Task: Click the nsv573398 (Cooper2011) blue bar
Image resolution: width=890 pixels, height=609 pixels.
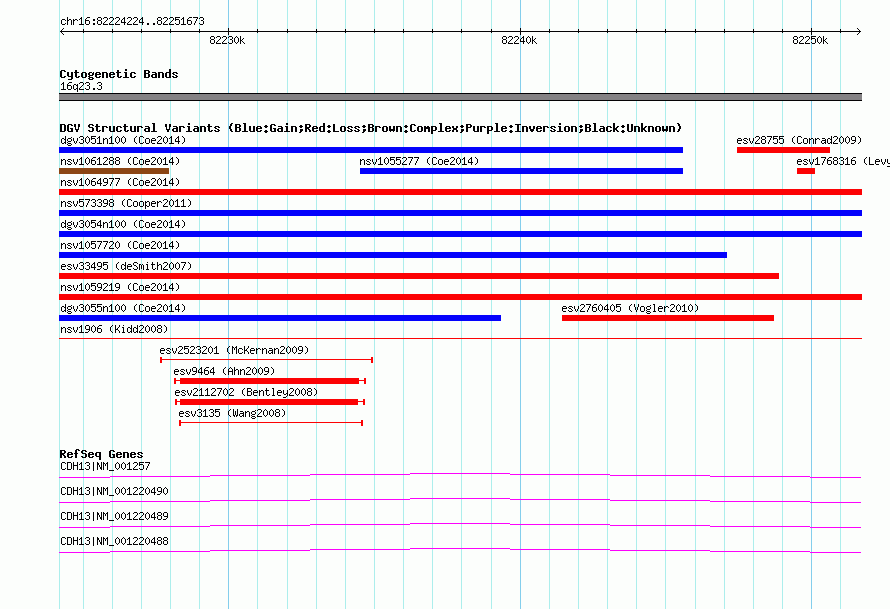Action: tap(460, 213)
